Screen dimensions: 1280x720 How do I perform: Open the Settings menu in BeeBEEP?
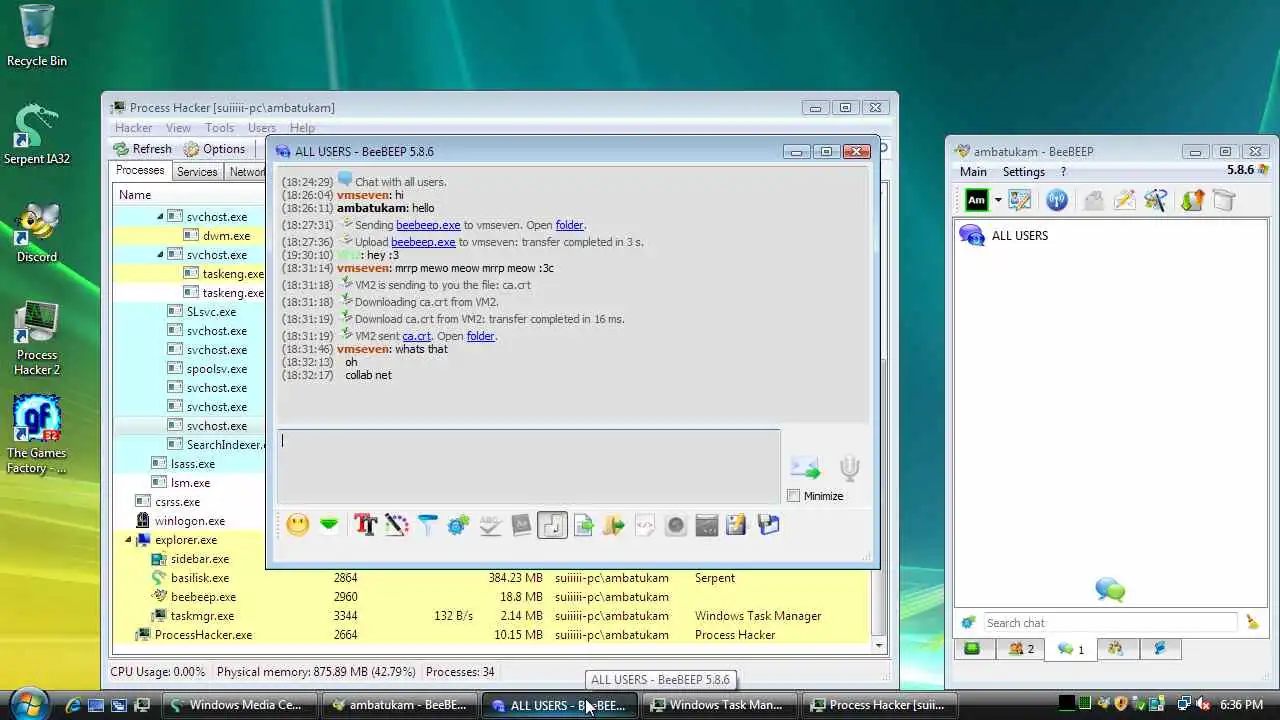tap(1024, 172)
